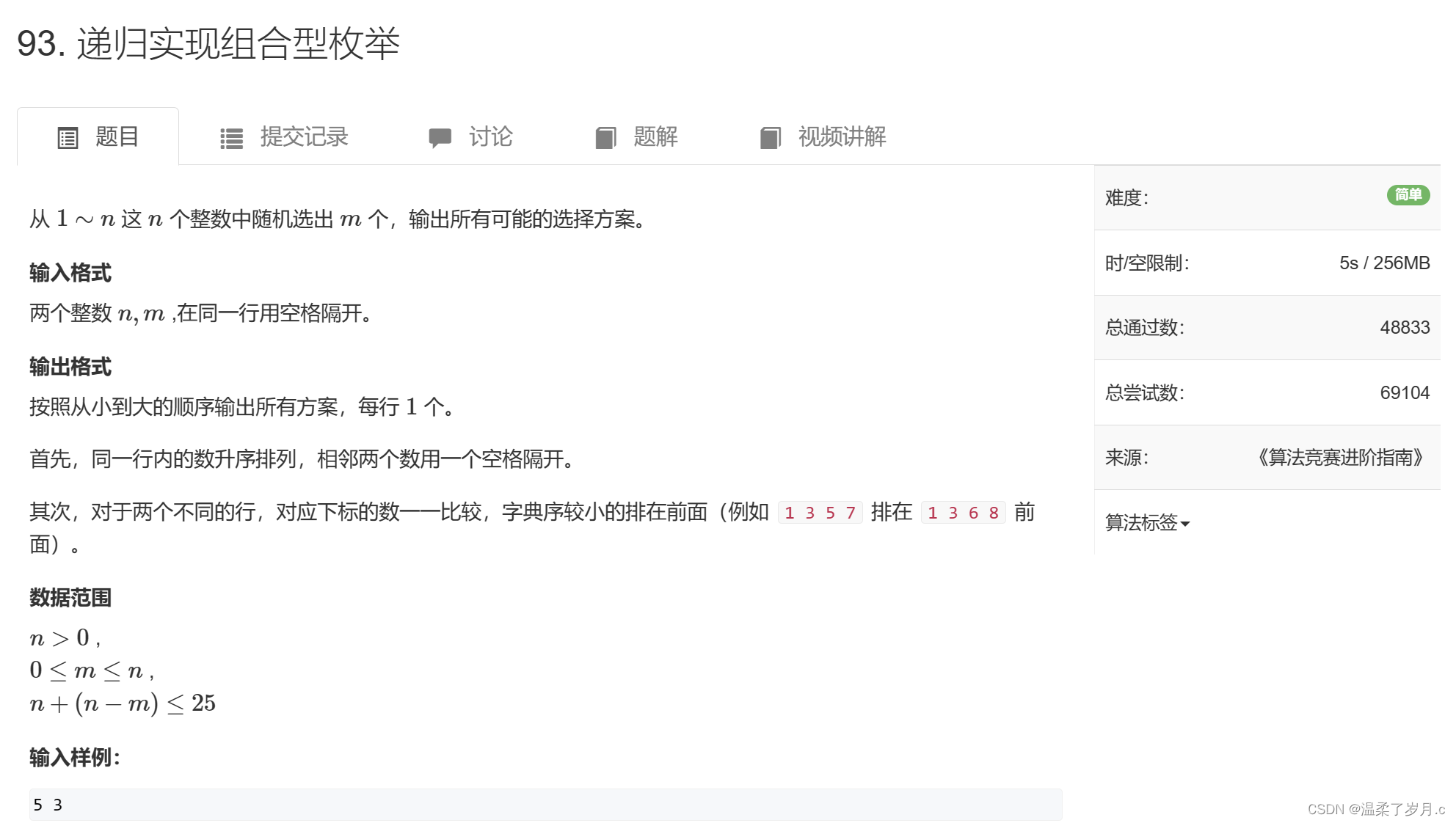Click the problem title 93. 递归实现组合型枚举
The width and height of the screenshot is (1456, 823).
208,44
